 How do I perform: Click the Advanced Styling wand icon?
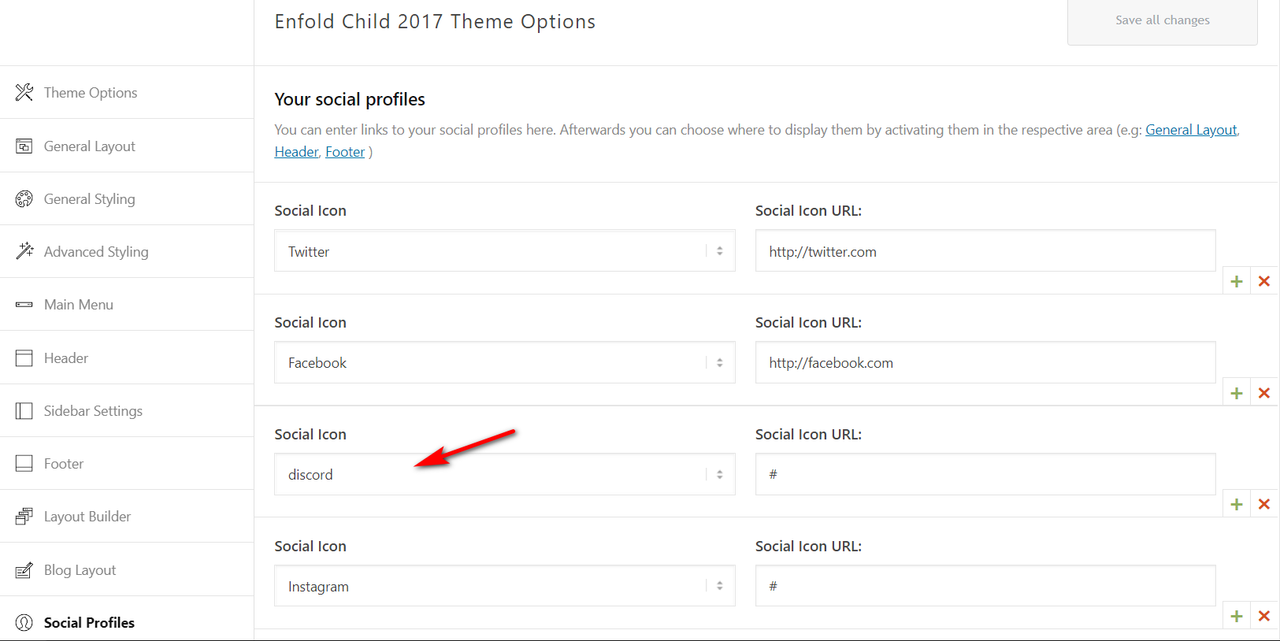[x=24, y=251]
